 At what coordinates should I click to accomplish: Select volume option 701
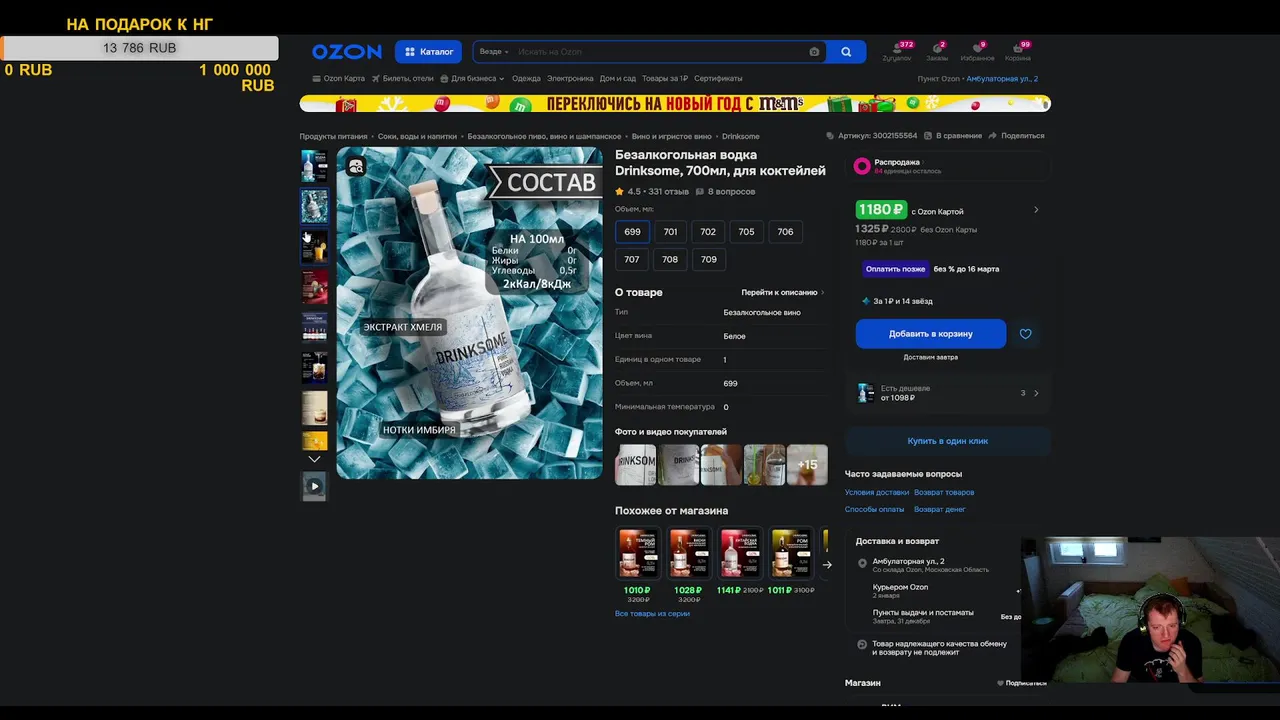(x=670, y=232)
